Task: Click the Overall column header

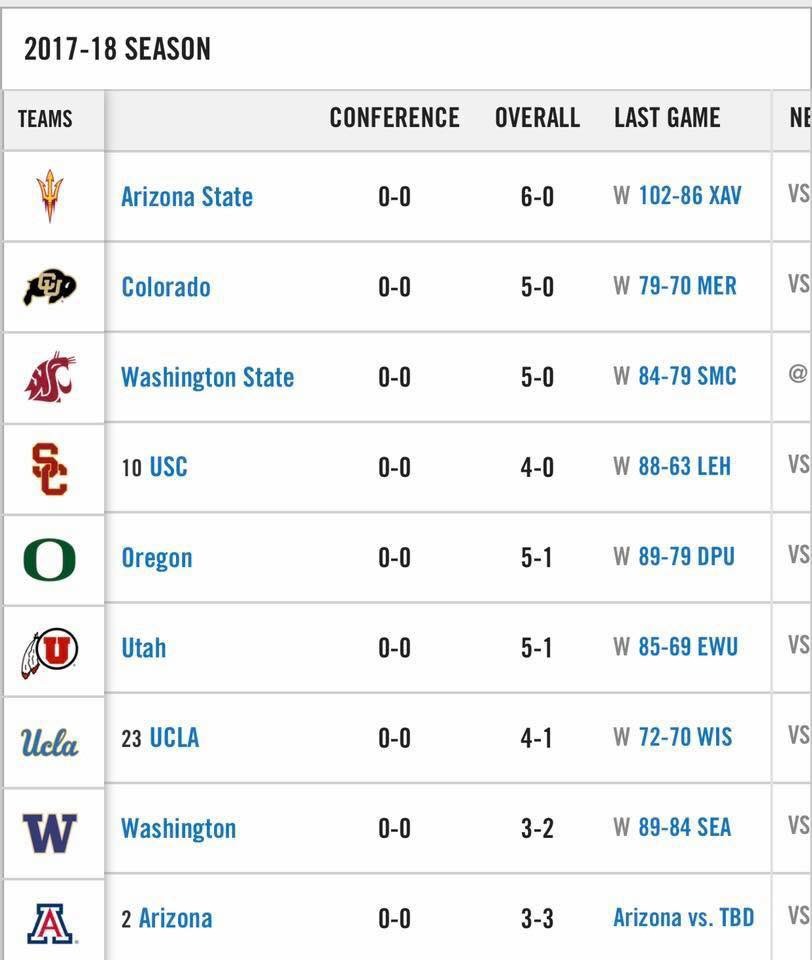Action: click(537, 118)
